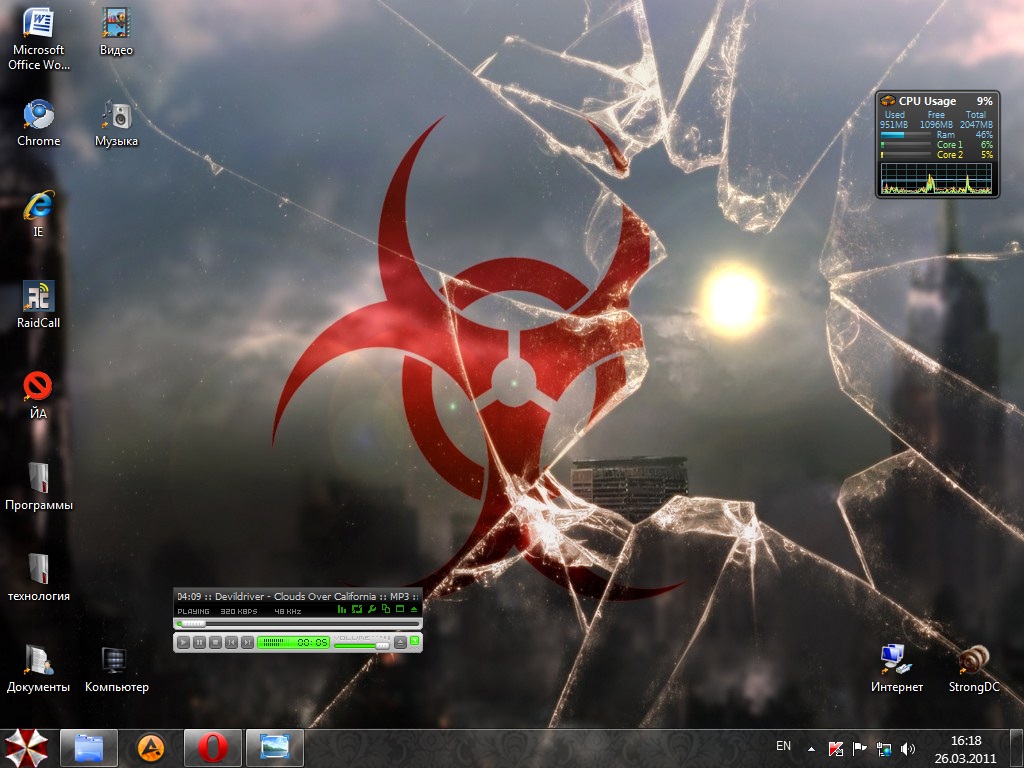
Task: Click the player's equalizer bars icon
Action: (x=342, y=609)
